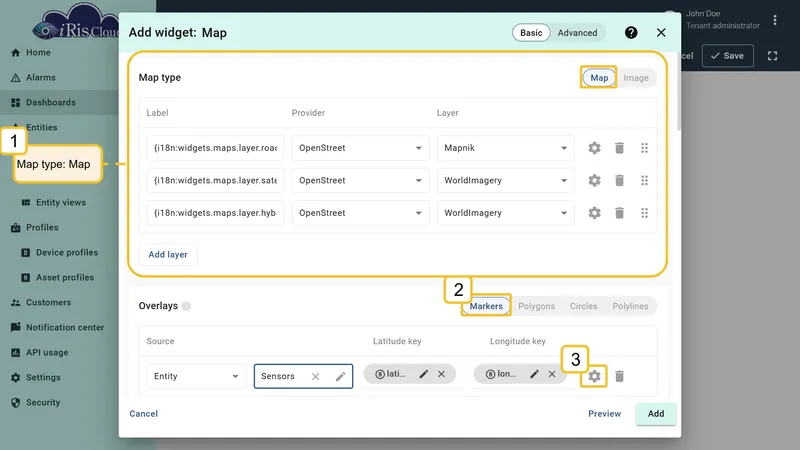Open marker settings gear for Sensors overlay
Image resolution: width=800 pixels, height=450 pixels.
(x=594, y=377)
